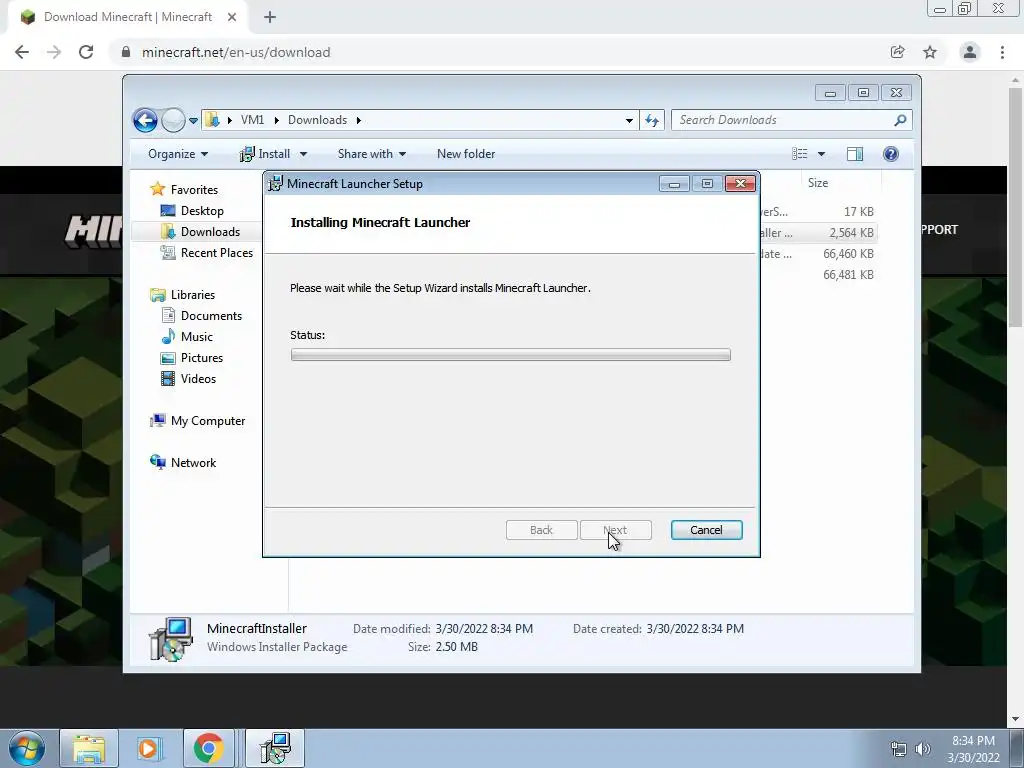Click the search magnifier icon in Explorer
This screenshot has height=768, width=1024.
901,120
